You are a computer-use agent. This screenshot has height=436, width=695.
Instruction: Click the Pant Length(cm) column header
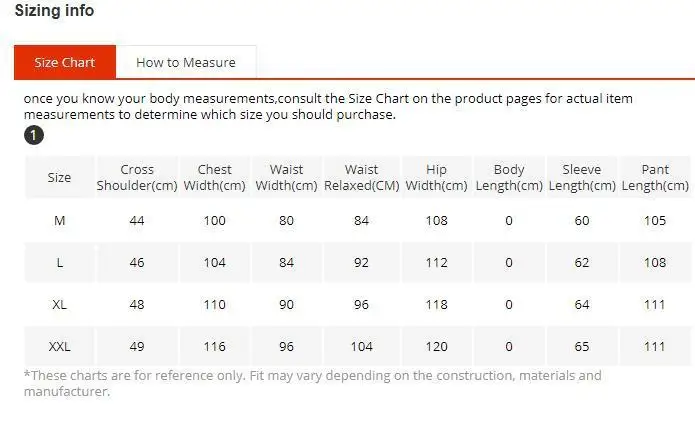(x=655, y=177)
